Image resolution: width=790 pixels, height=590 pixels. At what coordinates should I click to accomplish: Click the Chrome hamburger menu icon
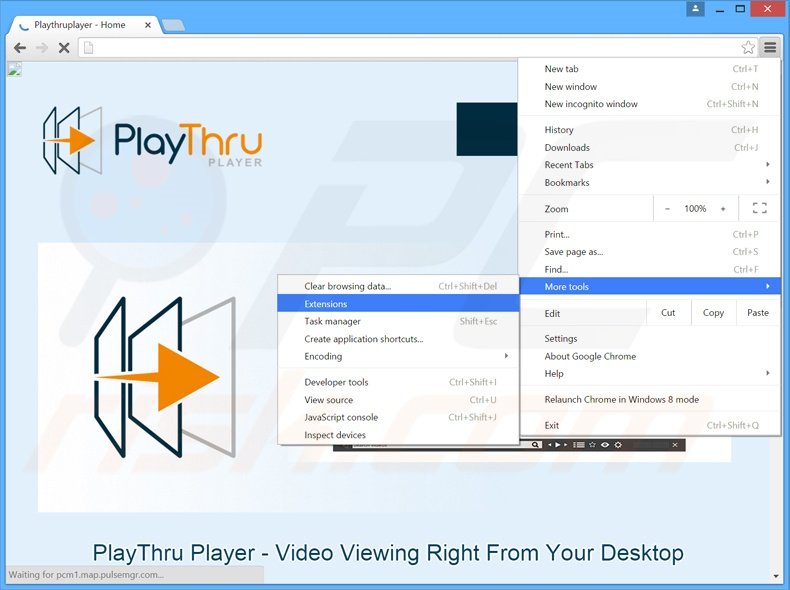pyautogui.click(x=769, y=47)
